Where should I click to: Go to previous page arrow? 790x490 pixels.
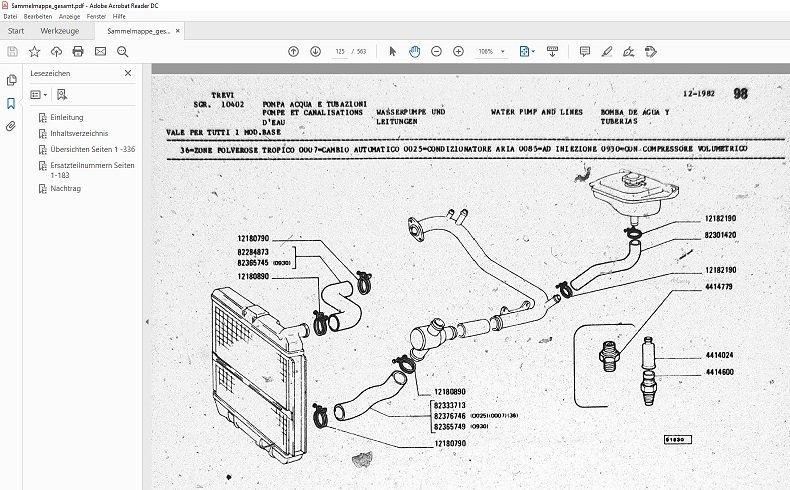pos(293,51)
